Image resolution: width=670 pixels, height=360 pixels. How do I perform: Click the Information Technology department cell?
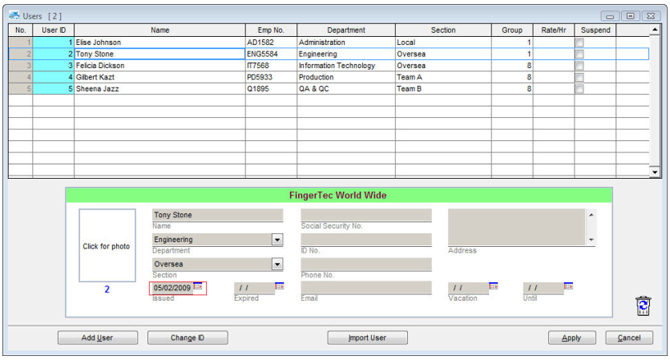[346, 65]
